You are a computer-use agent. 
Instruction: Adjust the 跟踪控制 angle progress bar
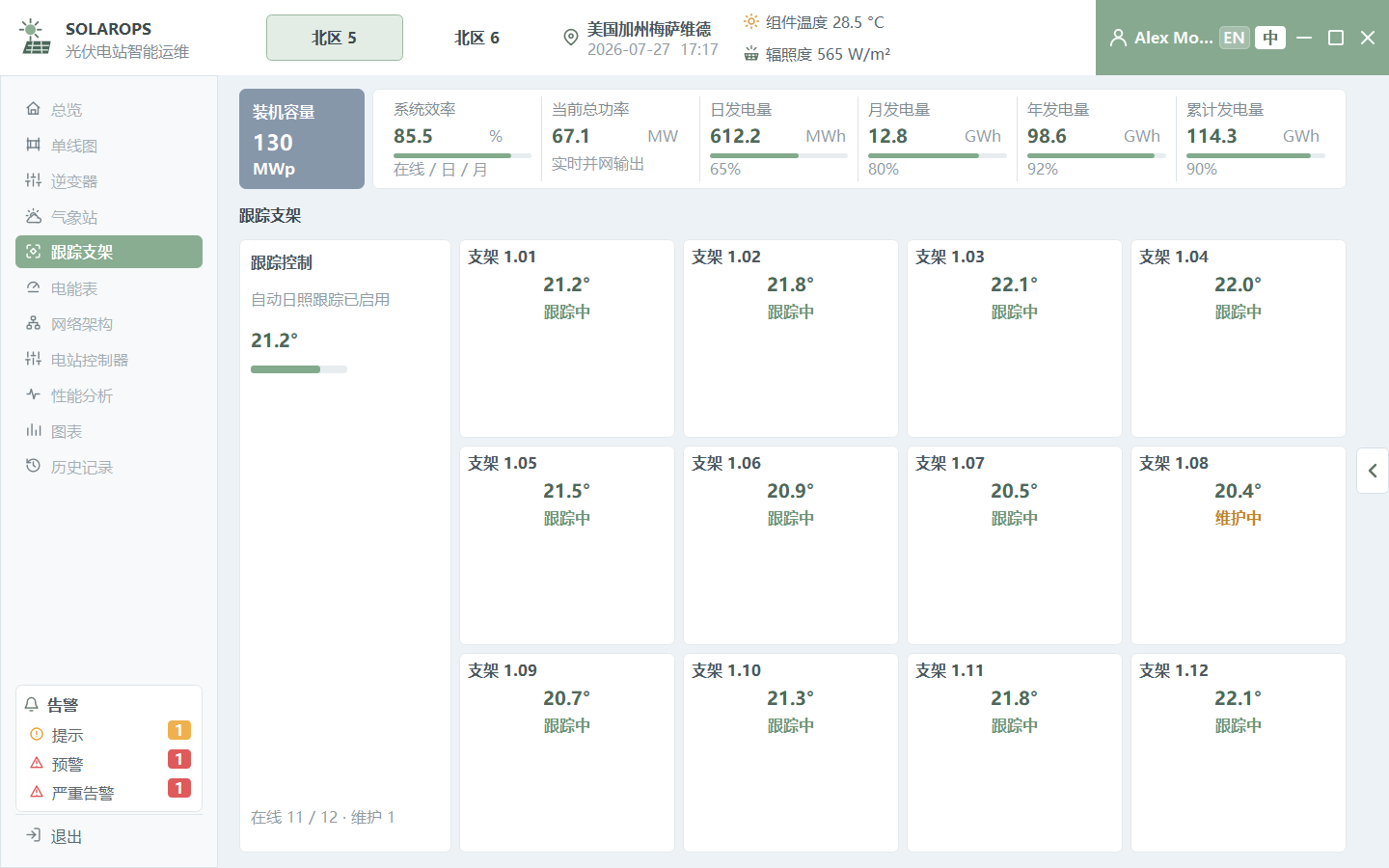299,369
